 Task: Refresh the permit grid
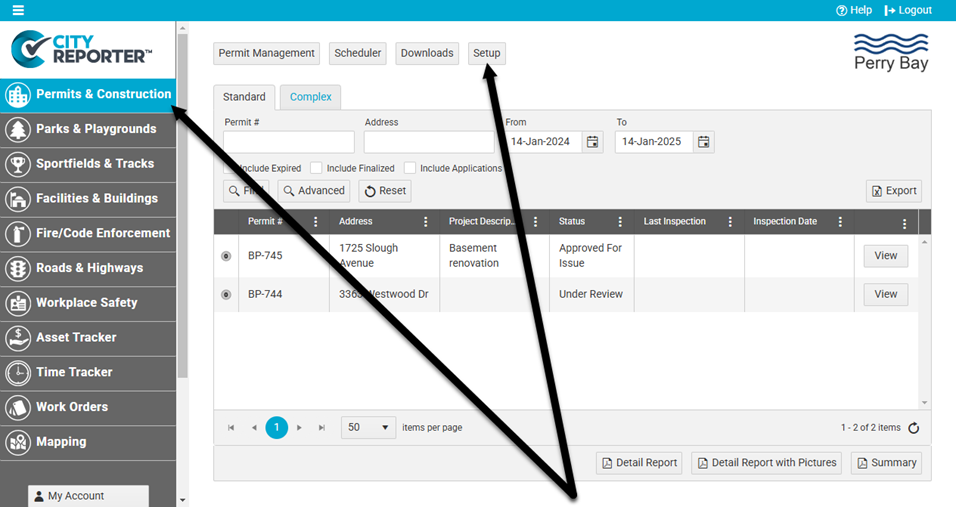point(913,428)
